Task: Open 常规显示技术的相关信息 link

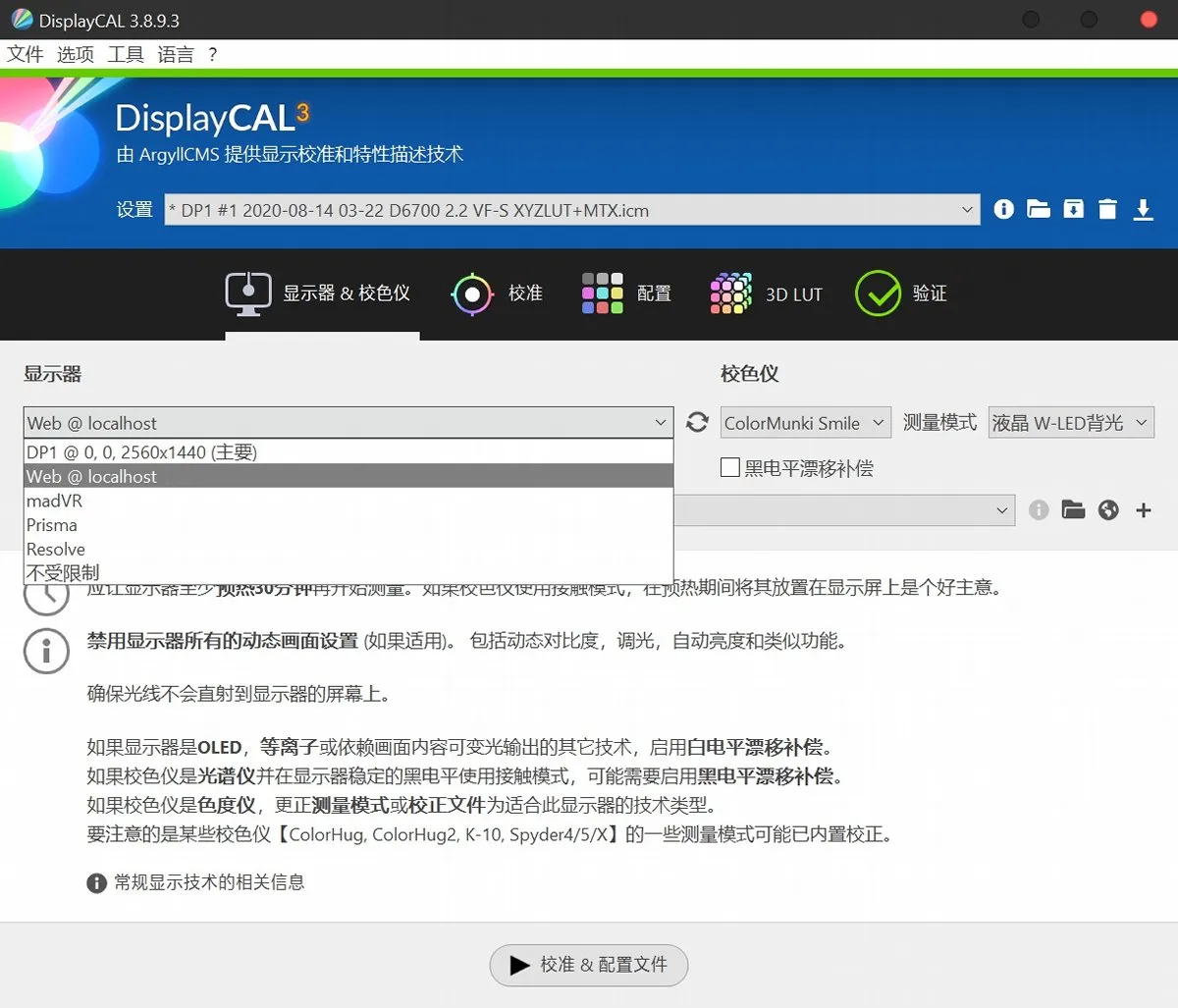Action: (x=209, y=883)
